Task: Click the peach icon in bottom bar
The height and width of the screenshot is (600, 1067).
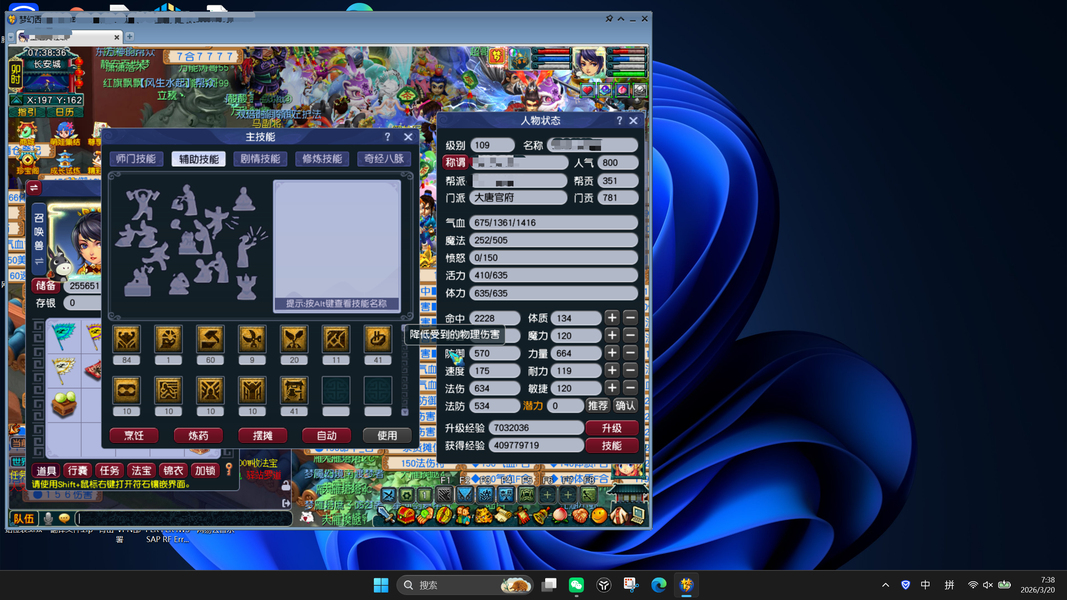Action: [x=560, y=515]
